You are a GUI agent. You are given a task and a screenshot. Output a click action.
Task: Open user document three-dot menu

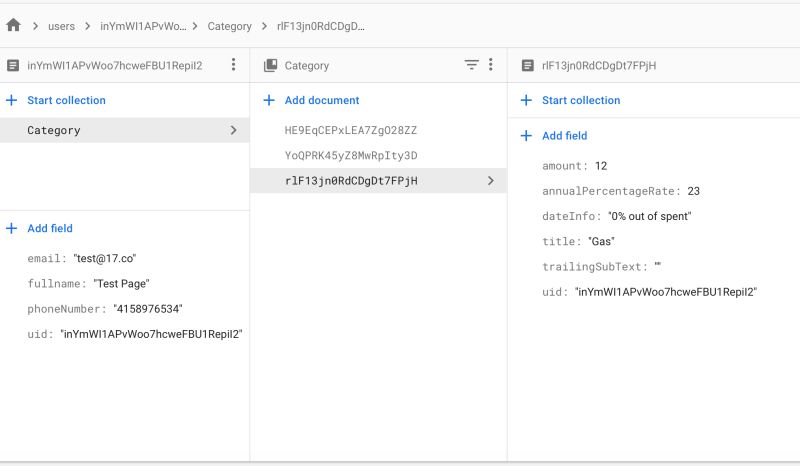click(x=234, y=65)
